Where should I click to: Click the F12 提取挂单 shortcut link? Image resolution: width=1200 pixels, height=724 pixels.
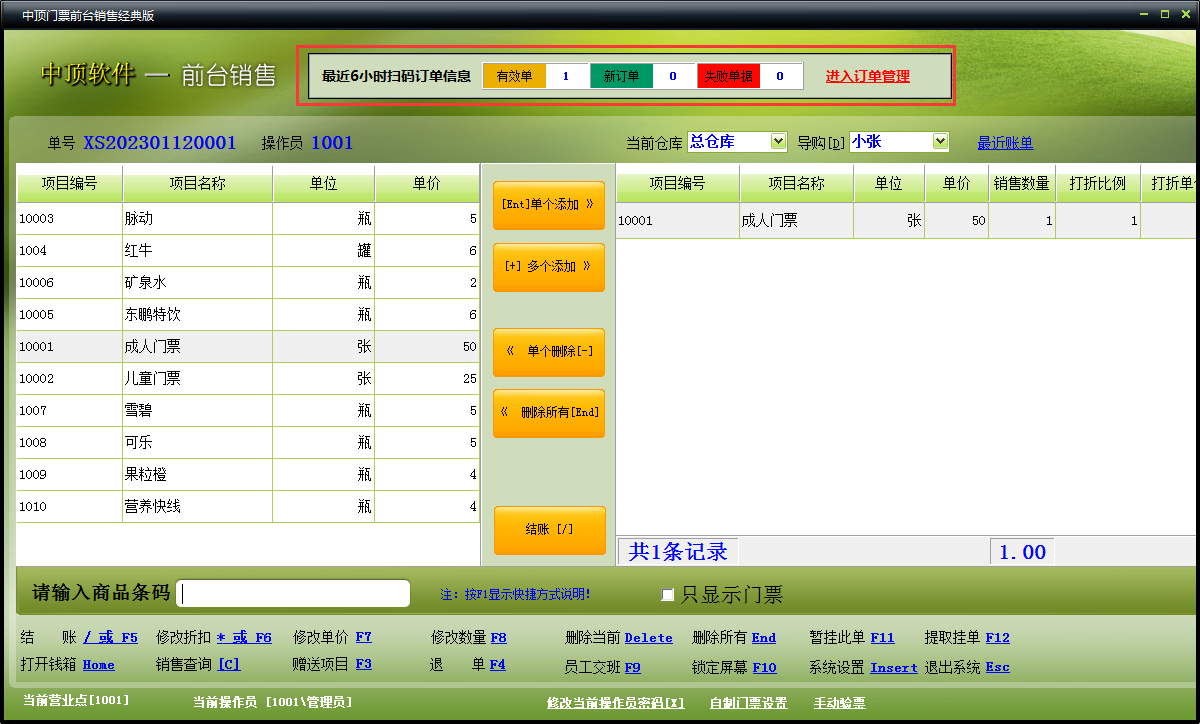coord(997,637)
